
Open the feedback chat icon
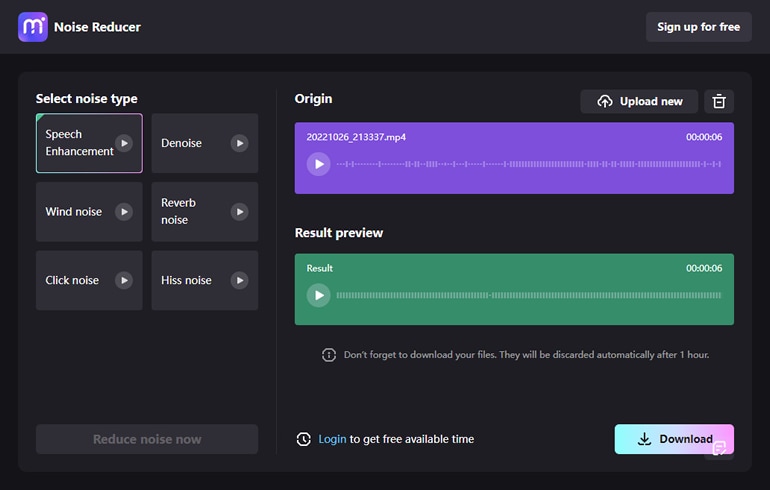(x=719, y=449)
